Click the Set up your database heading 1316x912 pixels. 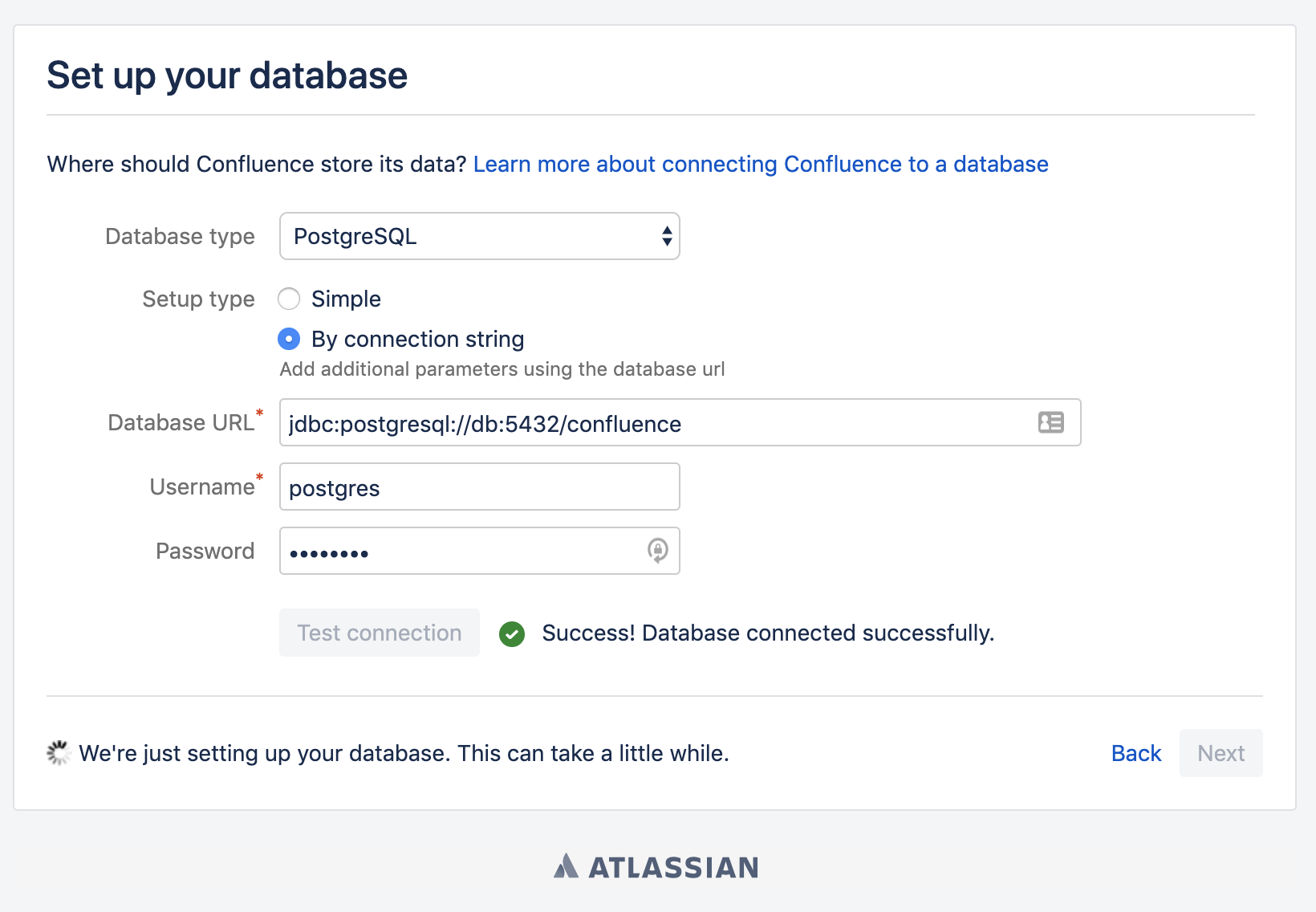227,75
